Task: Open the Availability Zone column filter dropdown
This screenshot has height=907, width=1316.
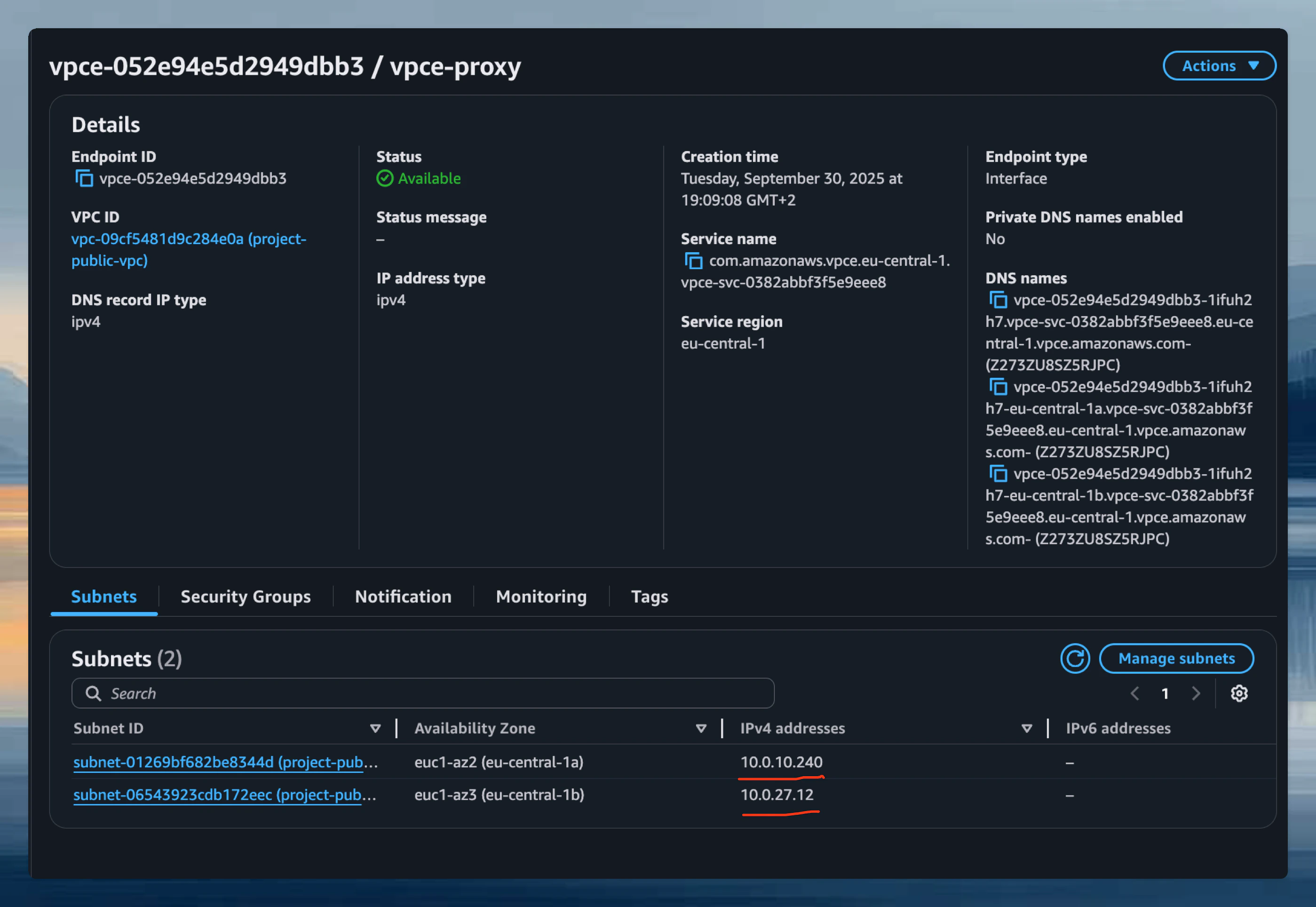Action: tap(701, 728)
